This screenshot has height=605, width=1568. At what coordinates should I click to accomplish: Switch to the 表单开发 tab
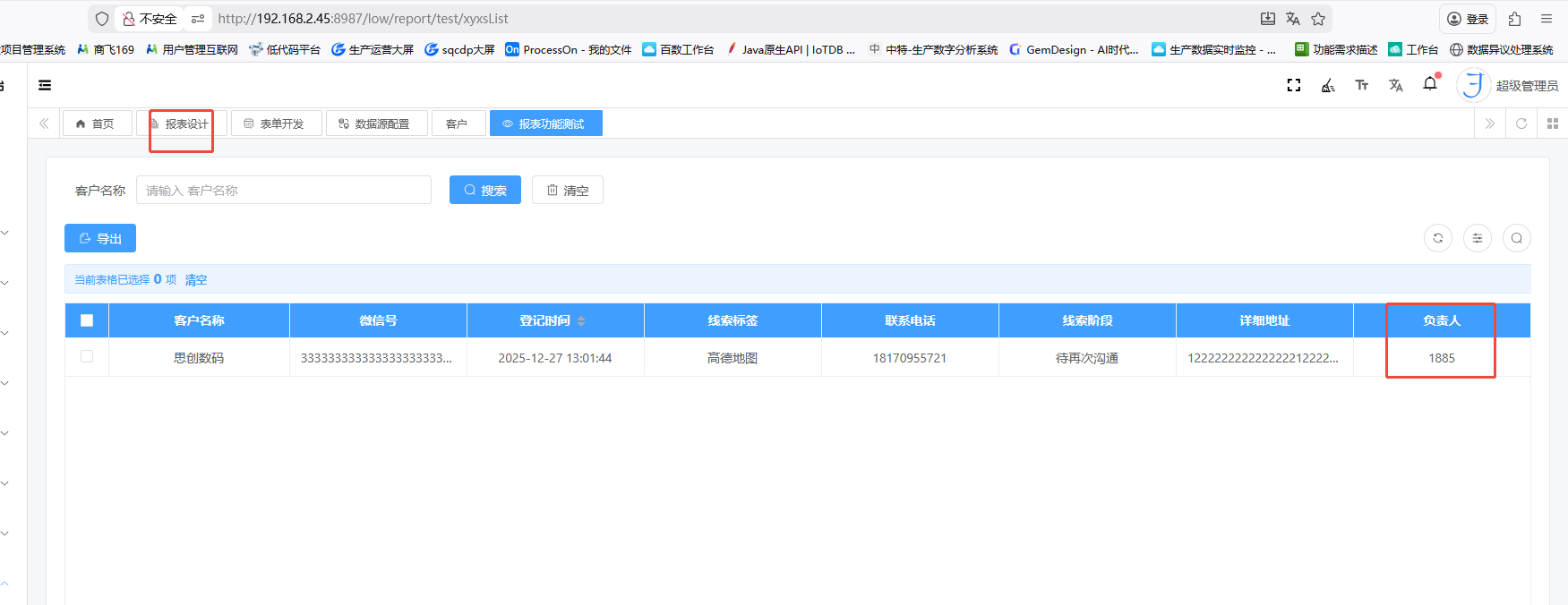coord(276,124)
